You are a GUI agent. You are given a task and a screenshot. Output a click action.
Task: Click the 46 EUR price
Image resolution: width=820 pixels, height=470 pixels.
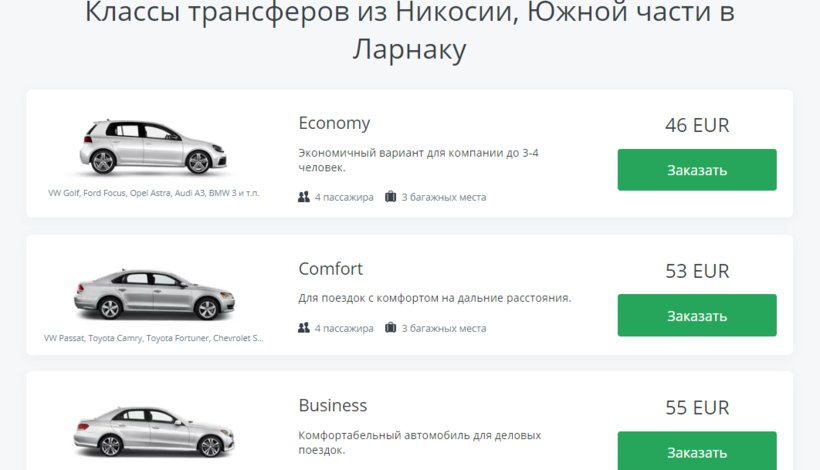697,125
